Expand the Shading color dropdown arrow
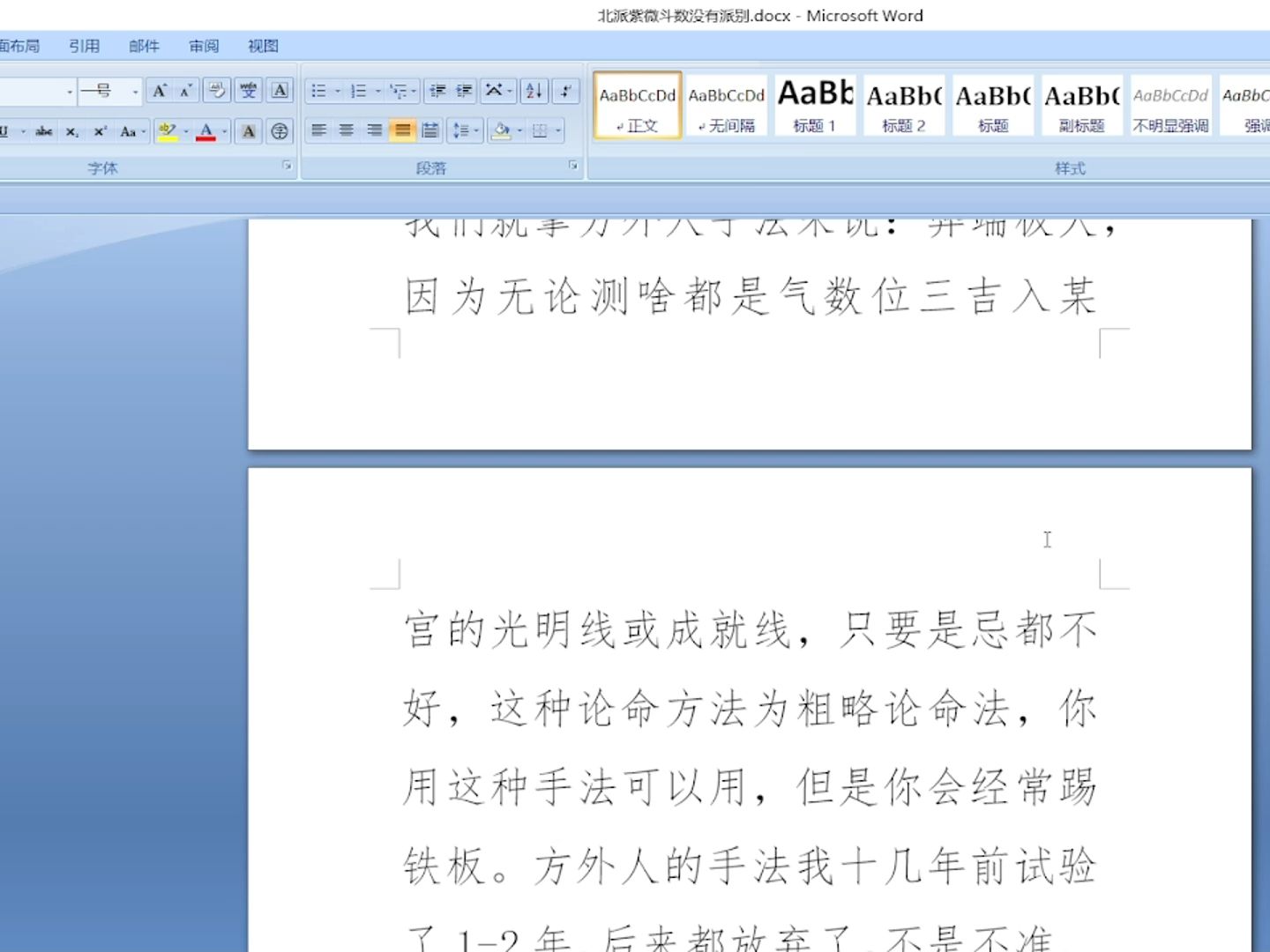 point(519,131)
